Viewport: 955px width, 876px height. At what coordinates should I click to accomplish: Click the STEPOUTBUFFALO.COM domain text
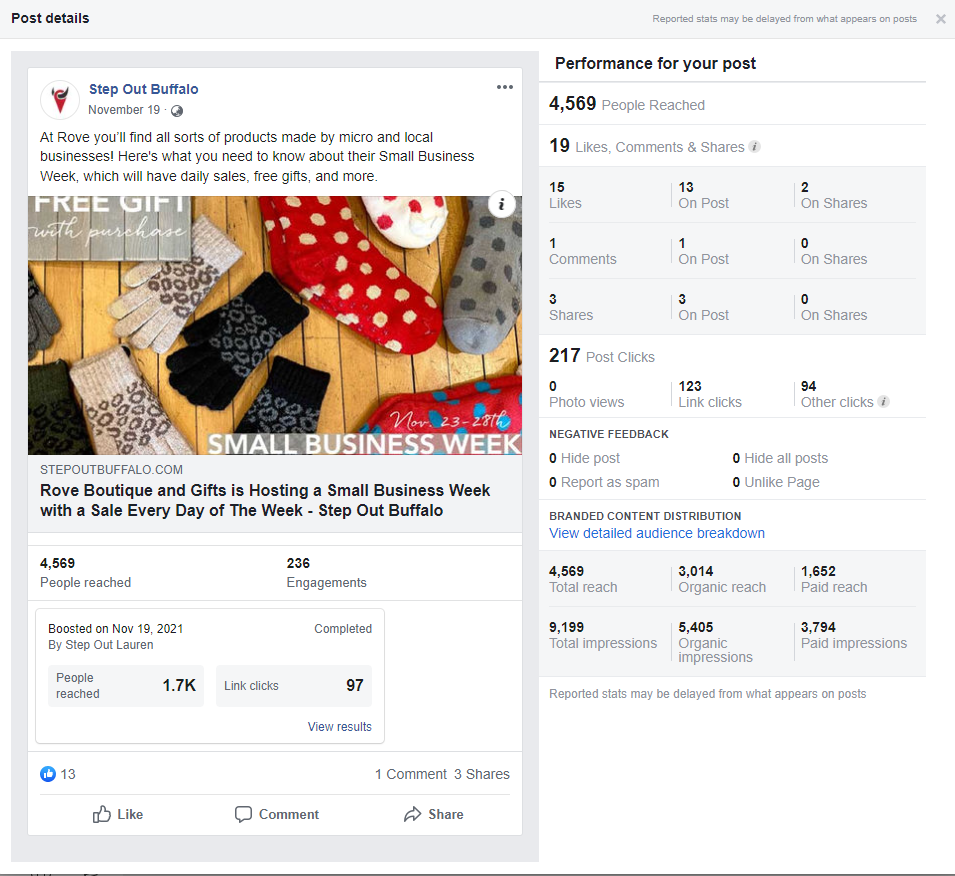[x=111, y=470]
